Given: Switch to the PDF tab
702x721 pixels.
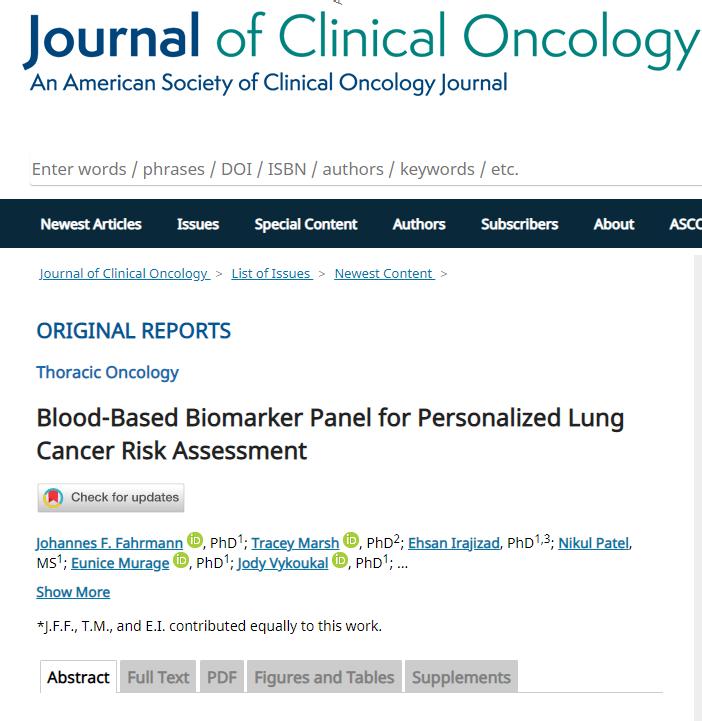Looking at the screenshot, I should pos(222,677).
